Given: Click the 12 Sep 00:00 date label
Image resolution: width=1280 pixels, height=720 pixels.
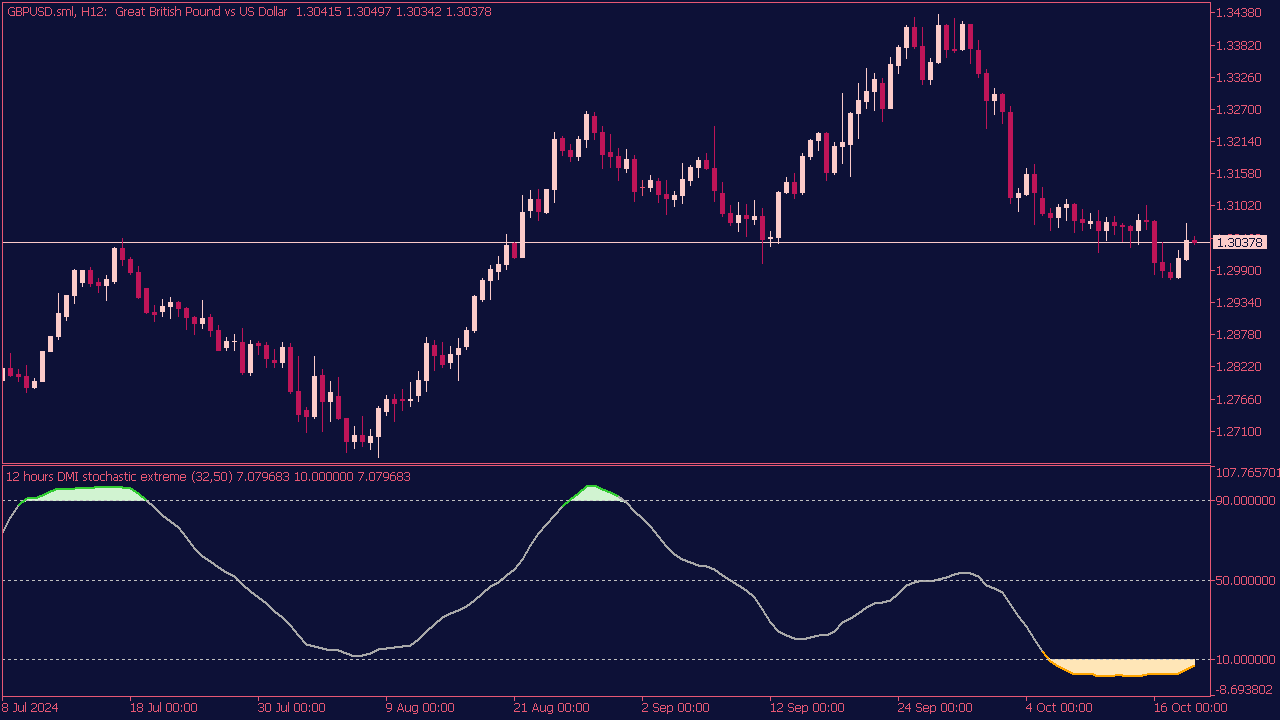Looking at the screenshot, I should [805, 708].
